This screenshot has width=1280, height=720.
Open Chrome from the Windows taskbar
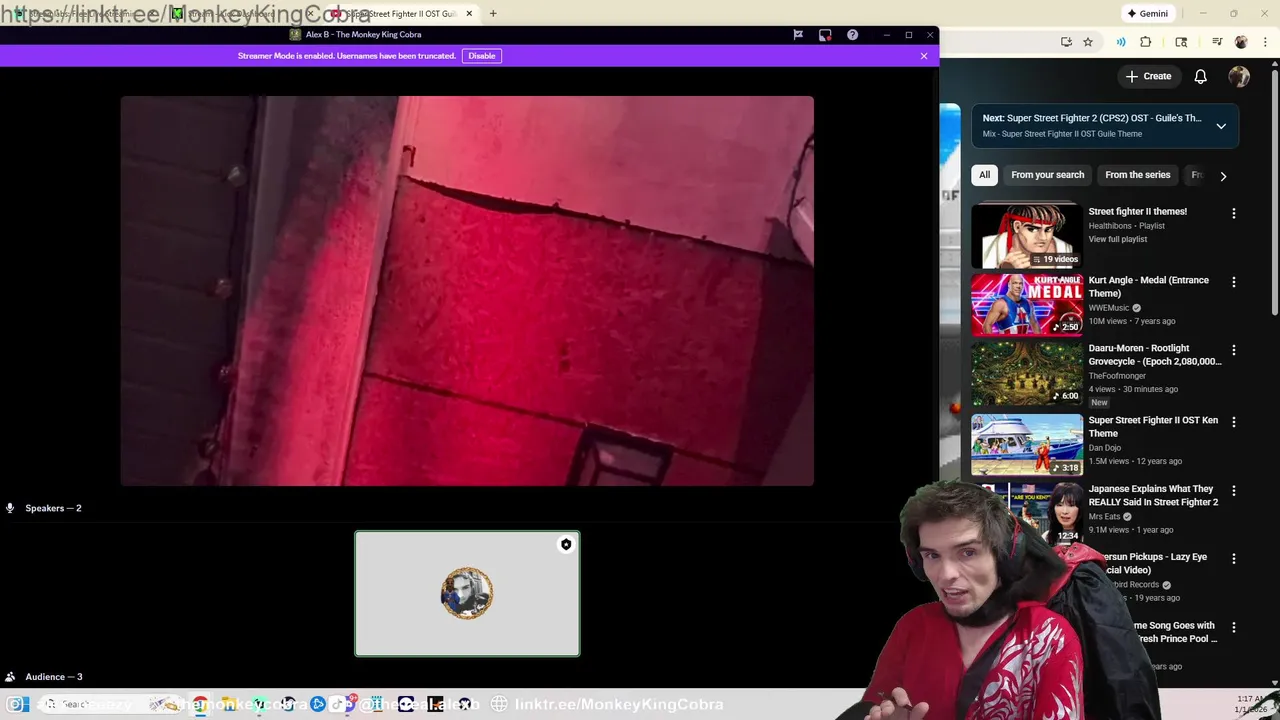201,704
